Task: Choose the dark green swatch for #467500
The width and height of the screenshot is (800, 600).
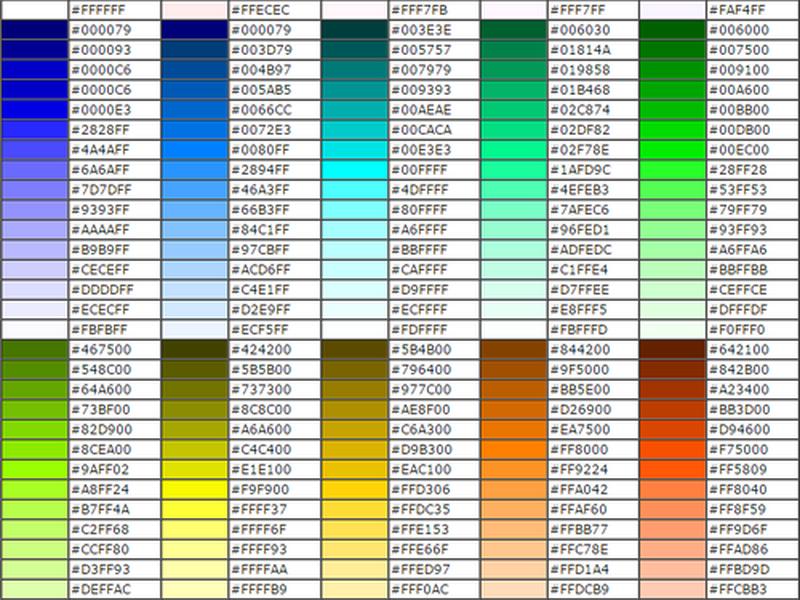Action: click(35, 349)
